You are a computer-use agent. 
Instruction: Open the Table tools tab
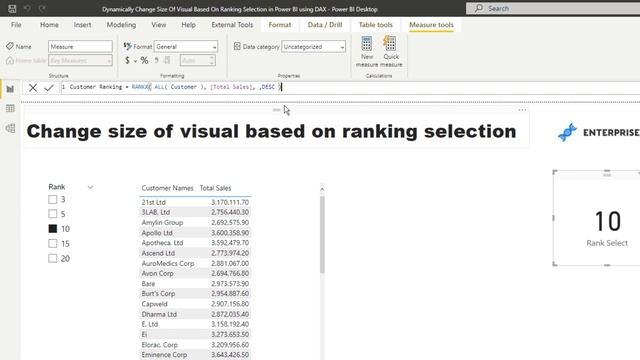pos(376,25)
